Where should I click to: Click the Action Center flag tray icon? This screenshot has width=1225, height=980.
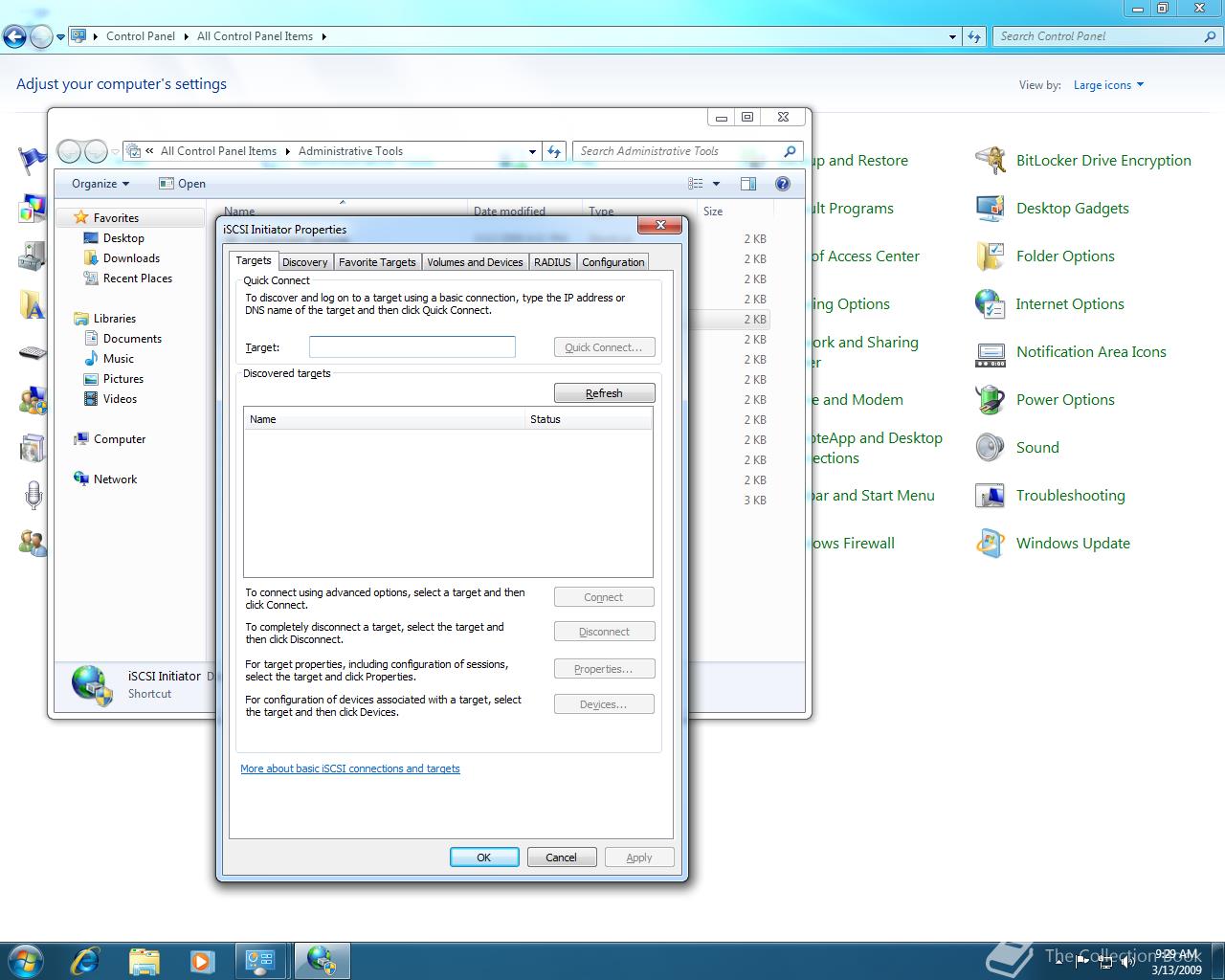click(x=1082, y=960)
